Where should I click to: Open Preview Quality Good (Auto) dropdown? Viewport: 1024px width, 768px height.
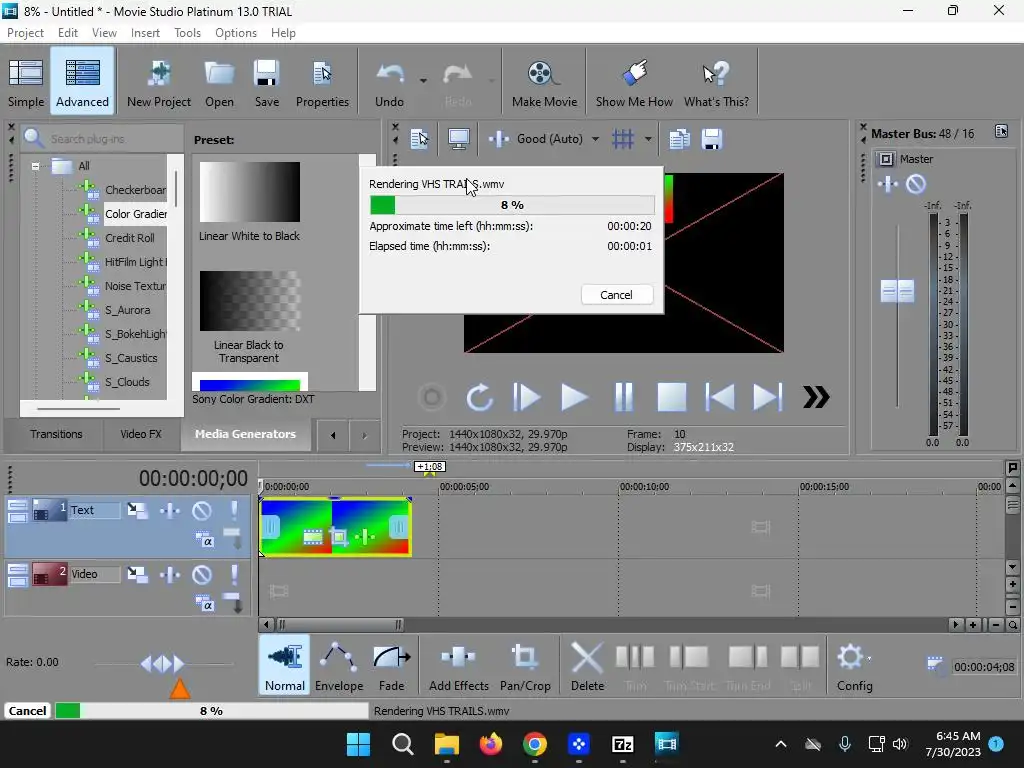594,139
